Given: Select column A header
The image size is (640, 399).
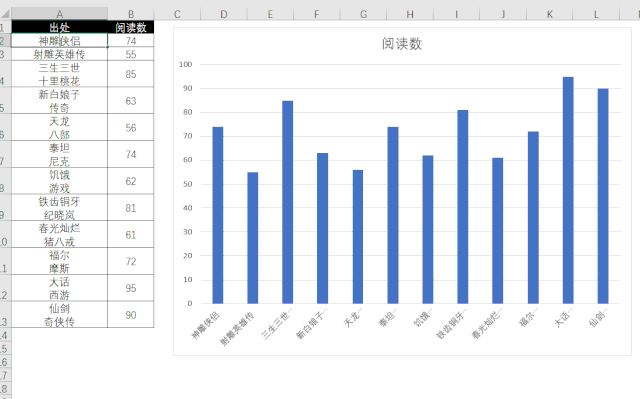Looking at the screenshot, I should coord(59,14).
